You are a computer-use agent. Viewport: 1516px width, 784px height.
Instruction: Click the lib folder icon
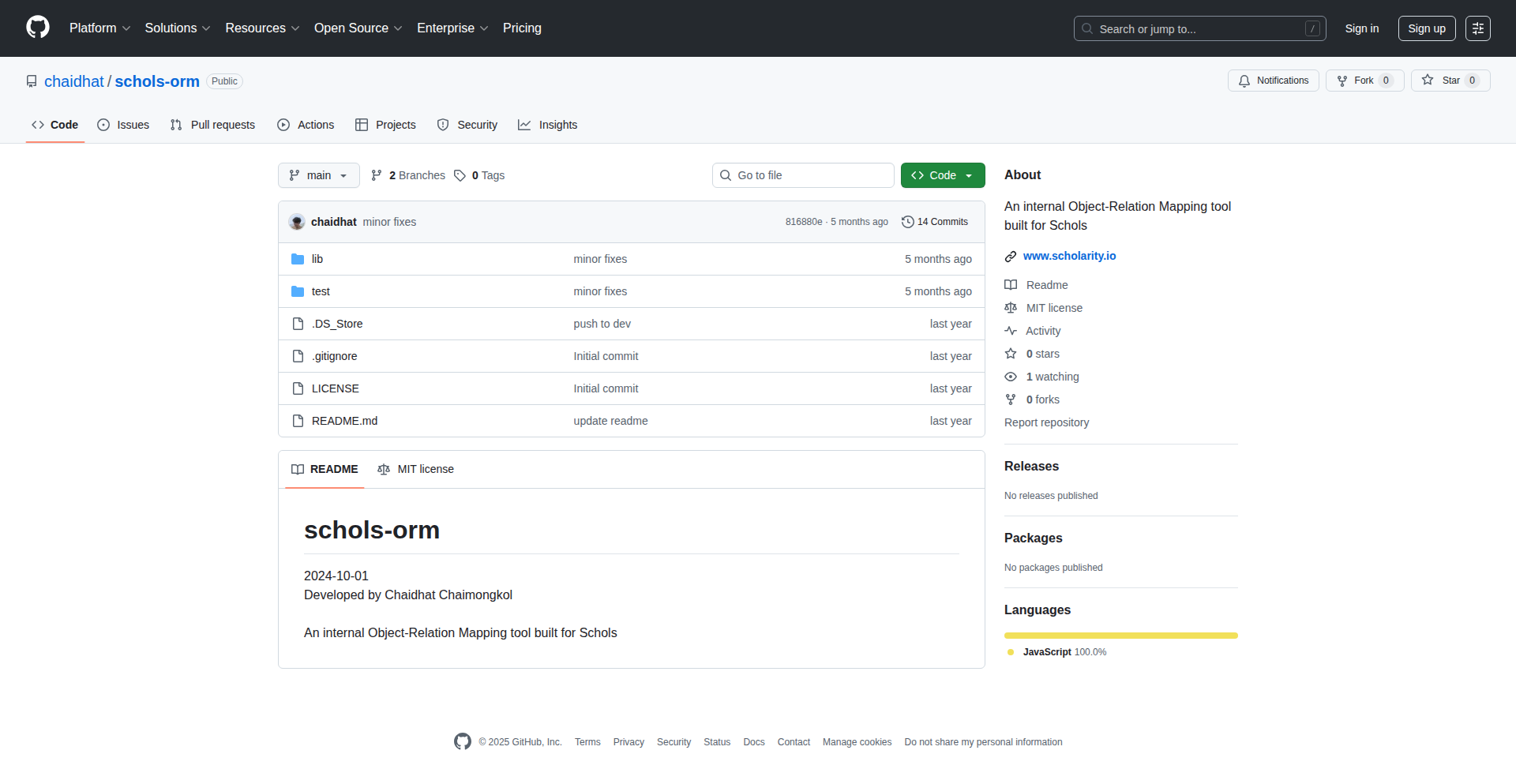298,259
